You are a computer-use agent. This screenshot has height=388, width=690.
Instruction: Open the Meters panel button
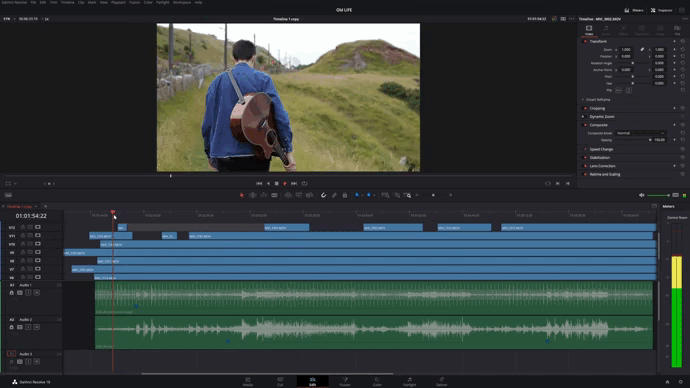click(634, 10)
